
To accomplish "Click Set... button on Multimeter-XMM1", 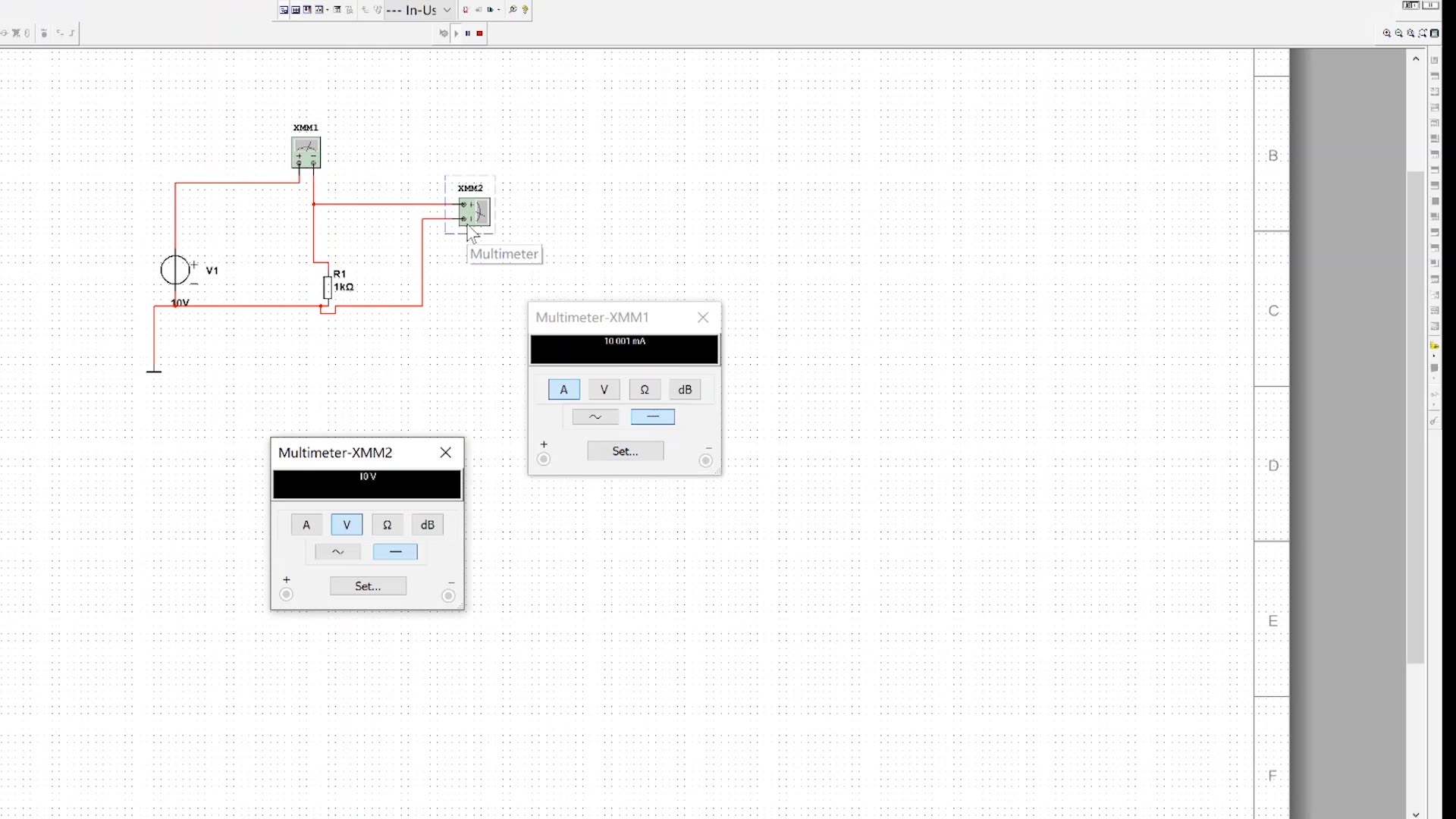I will click(x=625, y=451).
